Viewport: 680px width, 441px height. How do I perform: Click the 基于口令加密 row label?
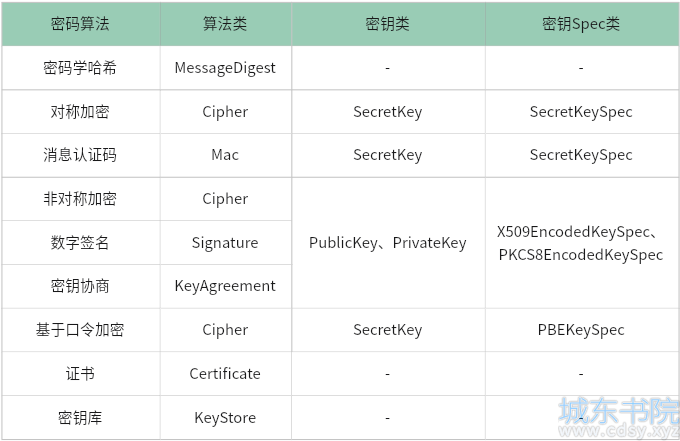pos(80,330)
